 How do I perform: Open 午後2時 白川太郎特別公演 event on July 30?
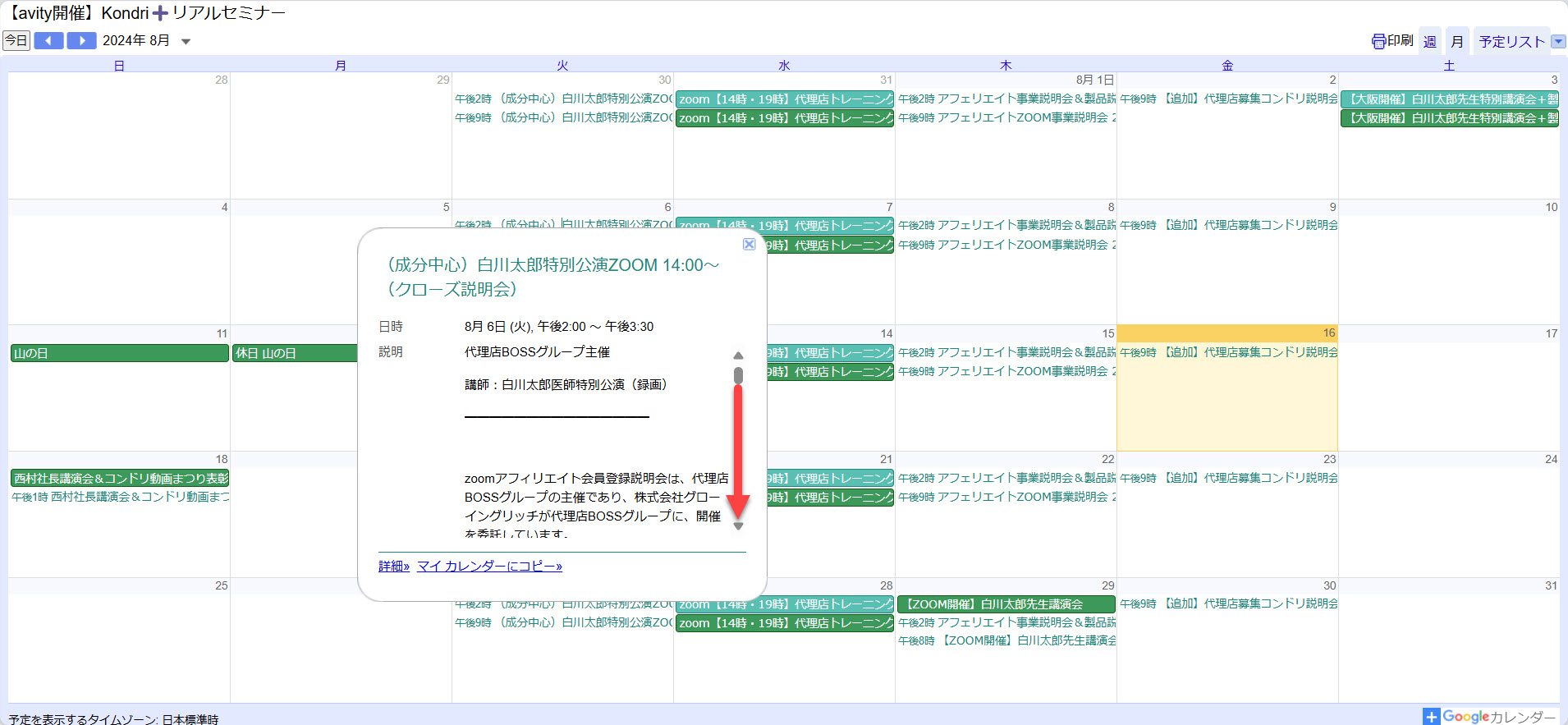click(563, 99)
